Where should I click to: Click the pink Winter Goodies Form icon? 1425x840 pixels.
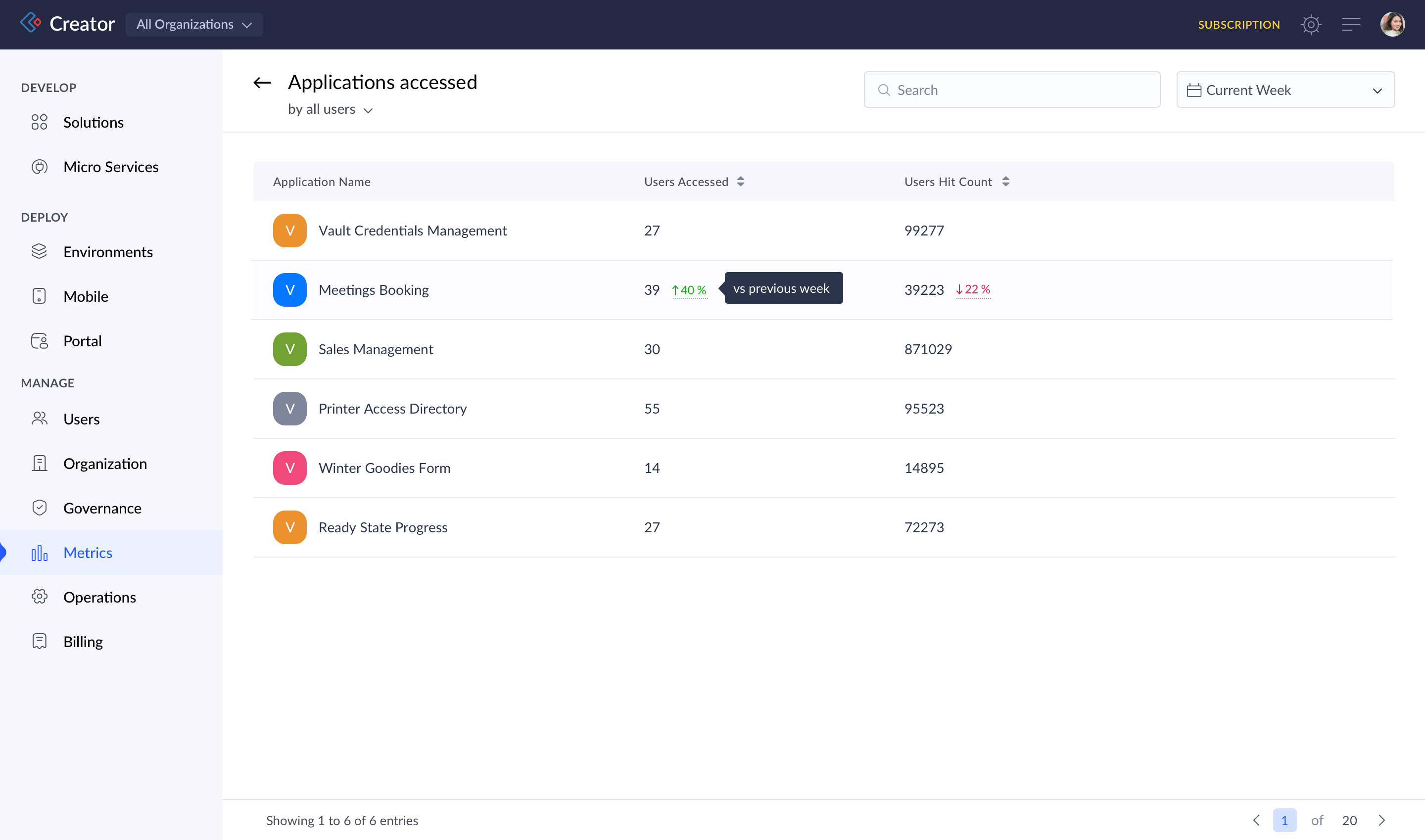[289, 468]
